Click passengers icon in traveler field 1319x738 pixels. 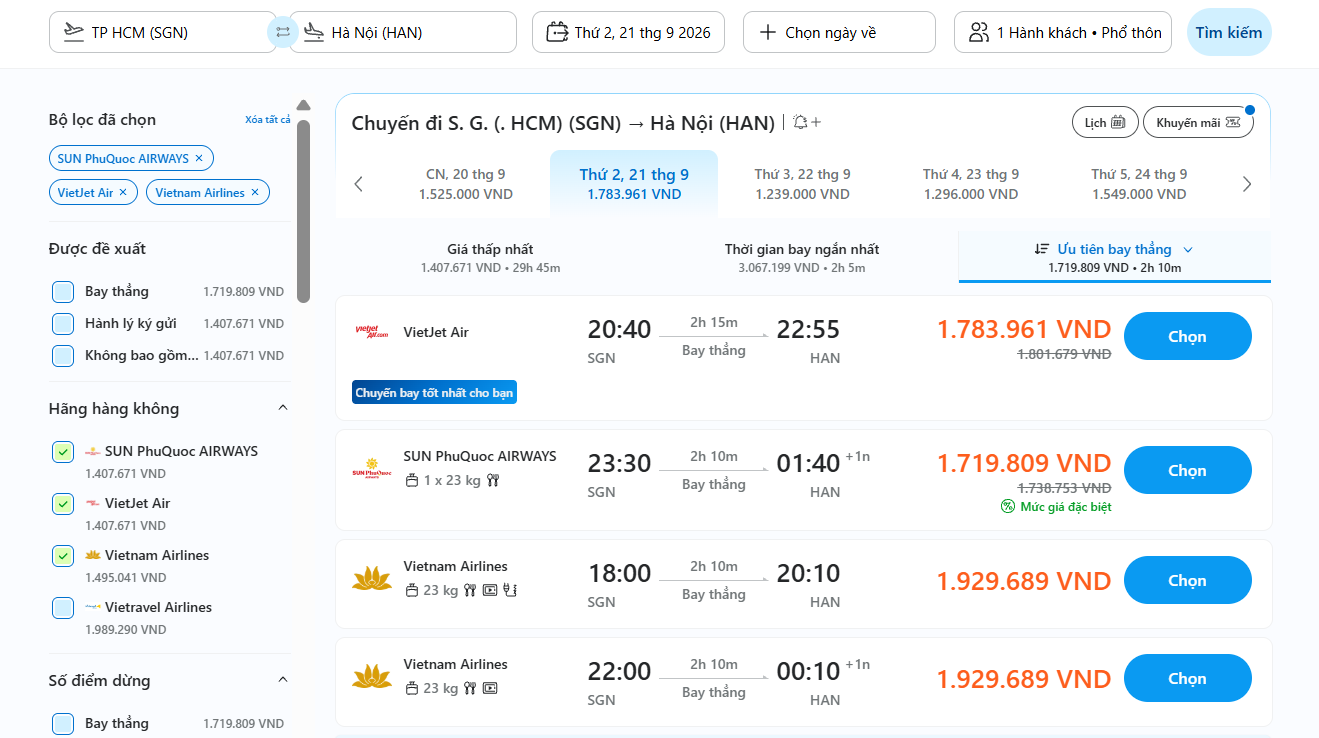point(979,32)
